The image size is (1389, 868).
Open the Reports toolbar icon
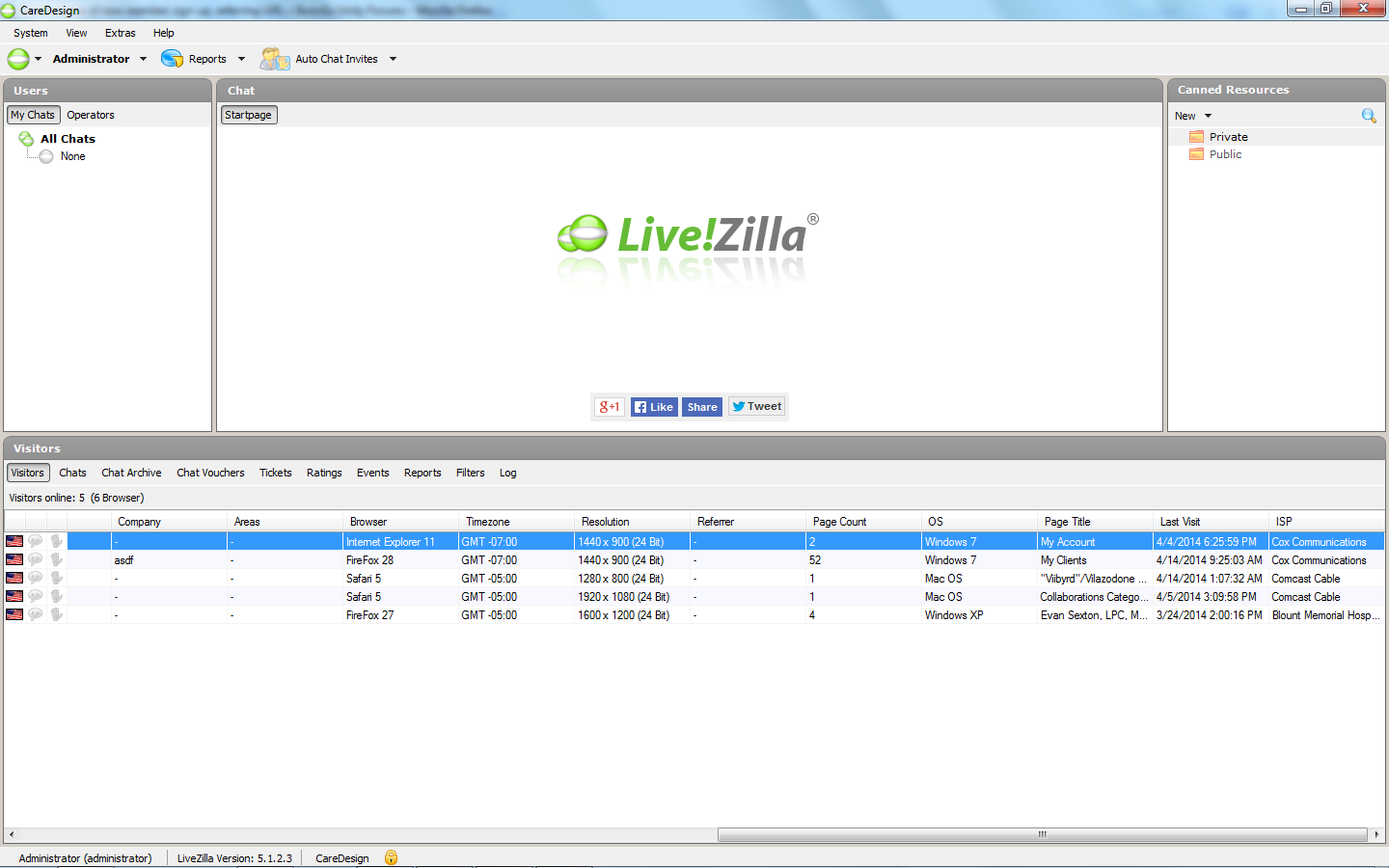coord(172,59)
